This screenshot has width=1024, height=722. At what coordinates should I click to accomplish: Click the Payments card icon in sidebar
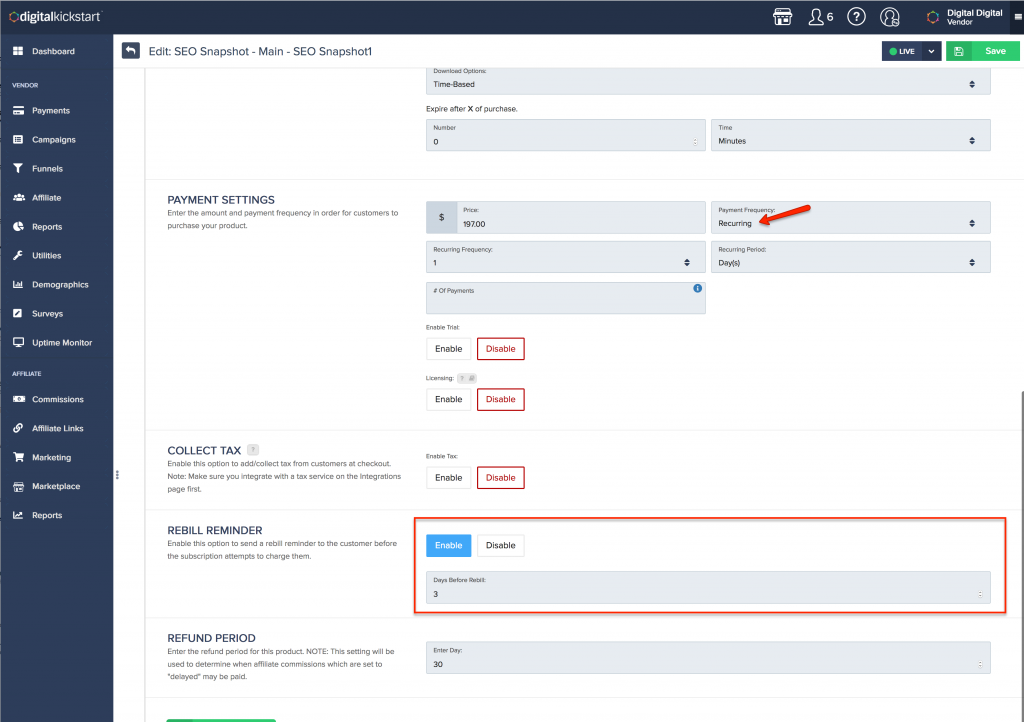click(x=18, y=110)
